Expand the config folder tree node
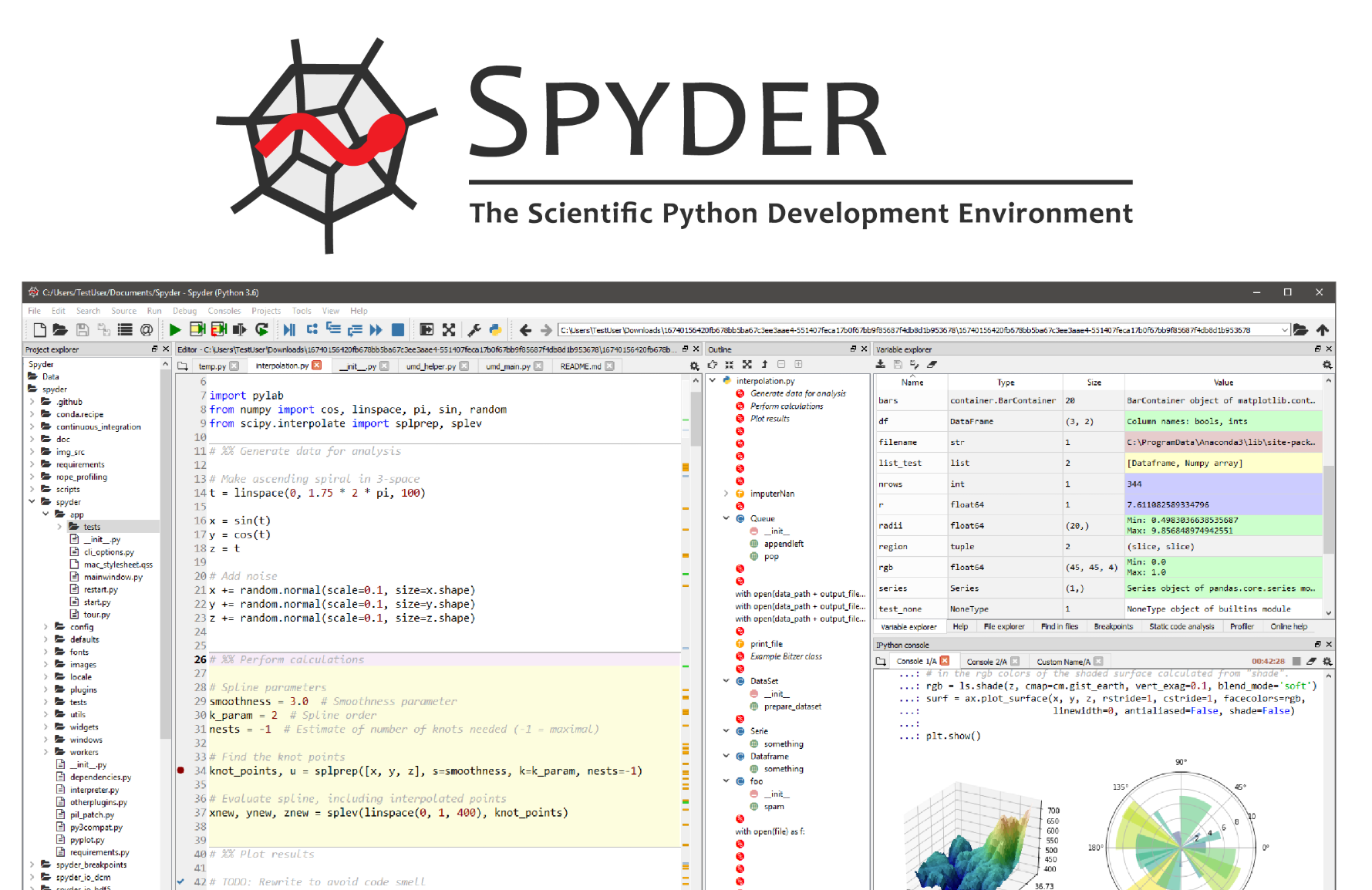The width and height of the screenshot is (1372, 890). click(46, 627)
